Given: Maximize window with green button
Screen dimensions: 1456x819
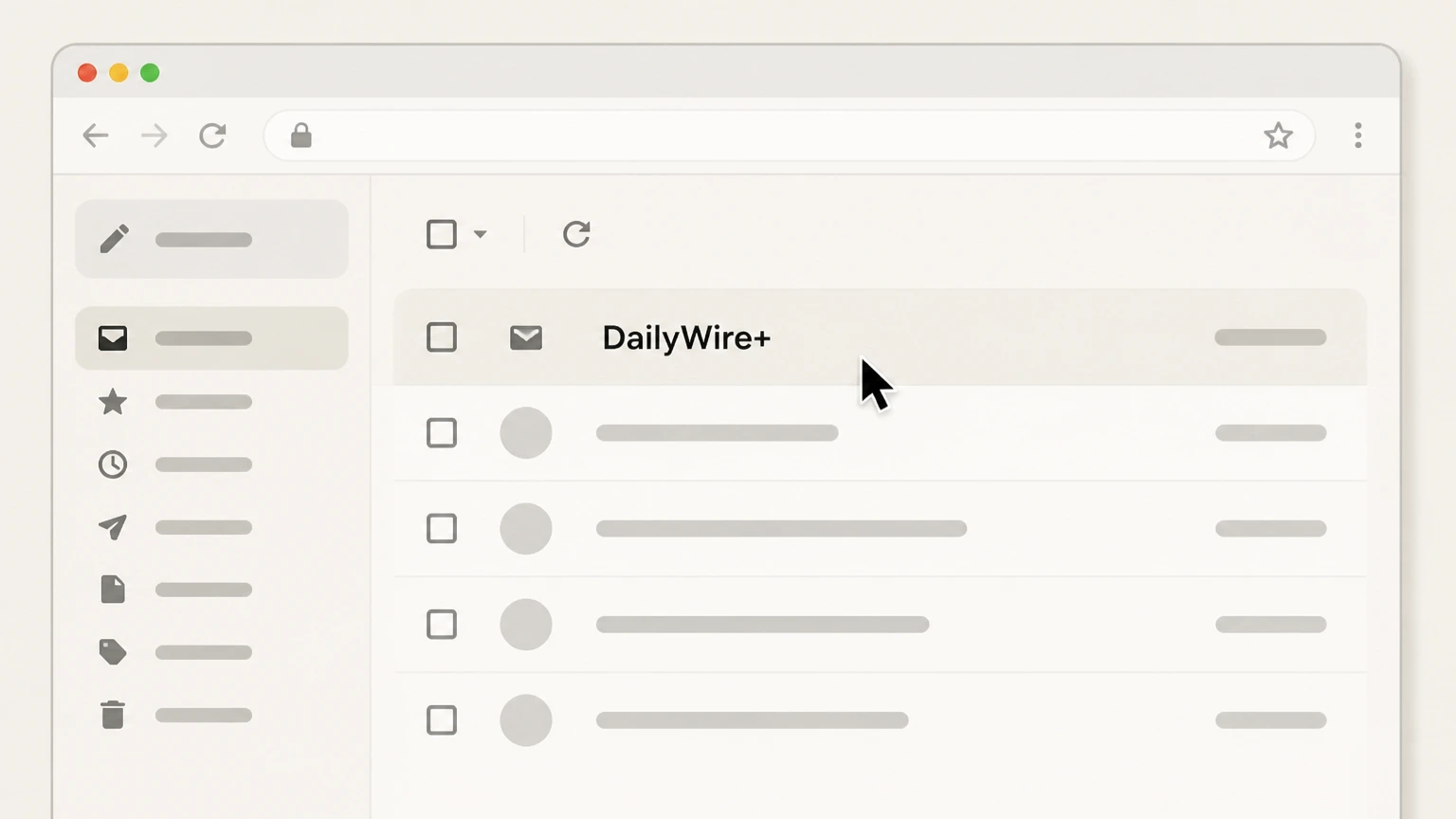Looking at the screenshot, I should [150, 73].
